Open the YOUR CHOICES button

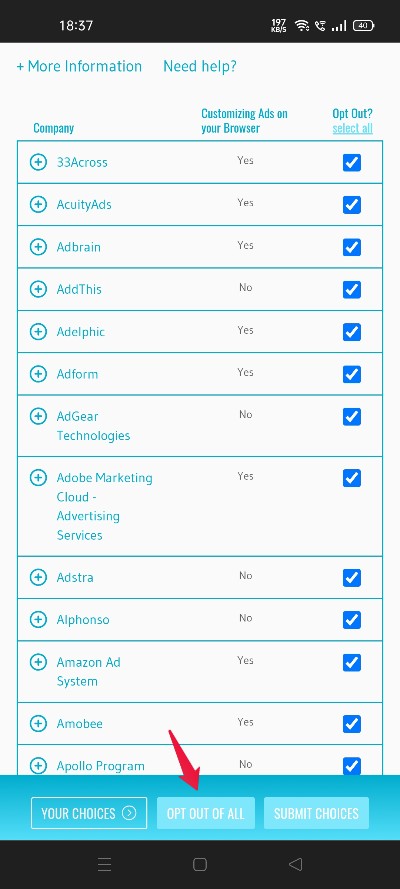click(89, 813)
